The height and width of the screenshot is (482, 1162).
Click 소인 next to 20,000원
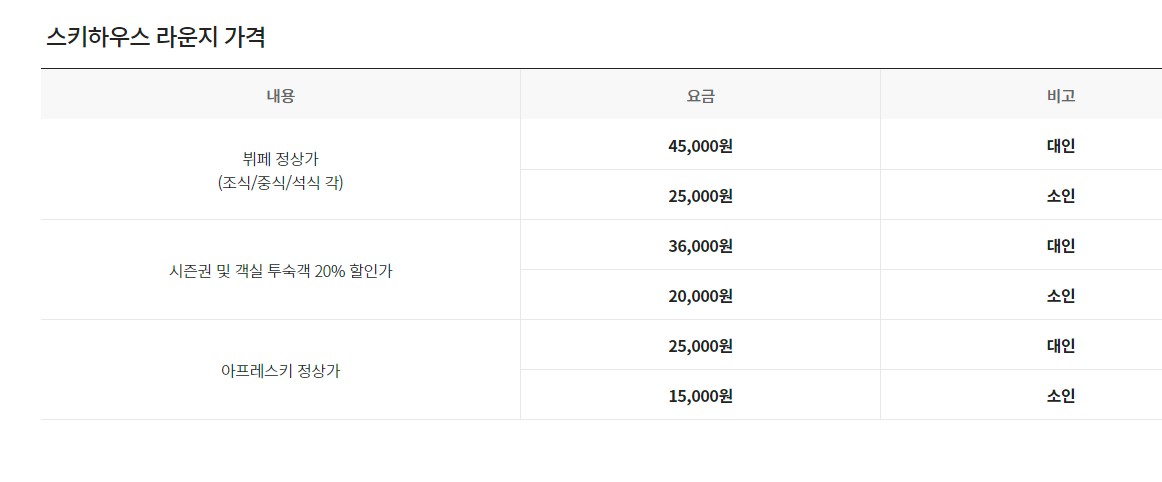click(1060, 296)
